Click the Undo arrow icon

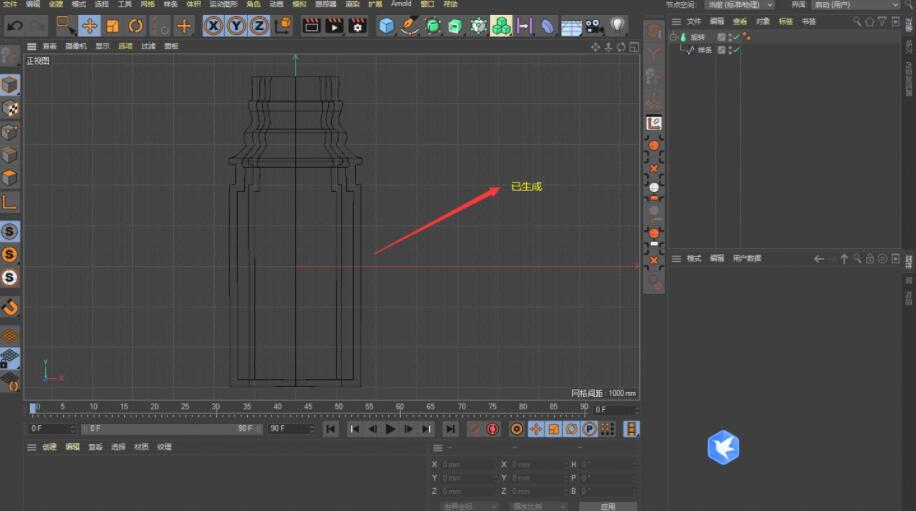coord(15,26)
